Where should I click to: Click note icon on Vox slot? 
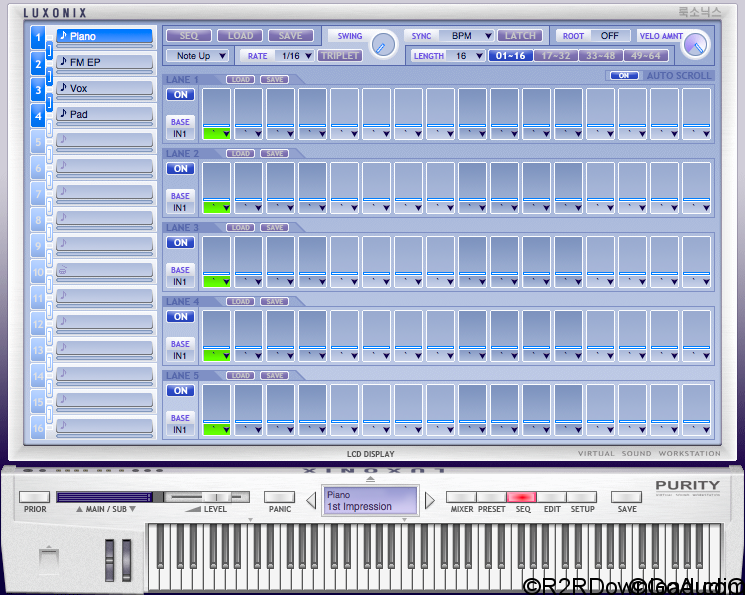pos(63,87)
